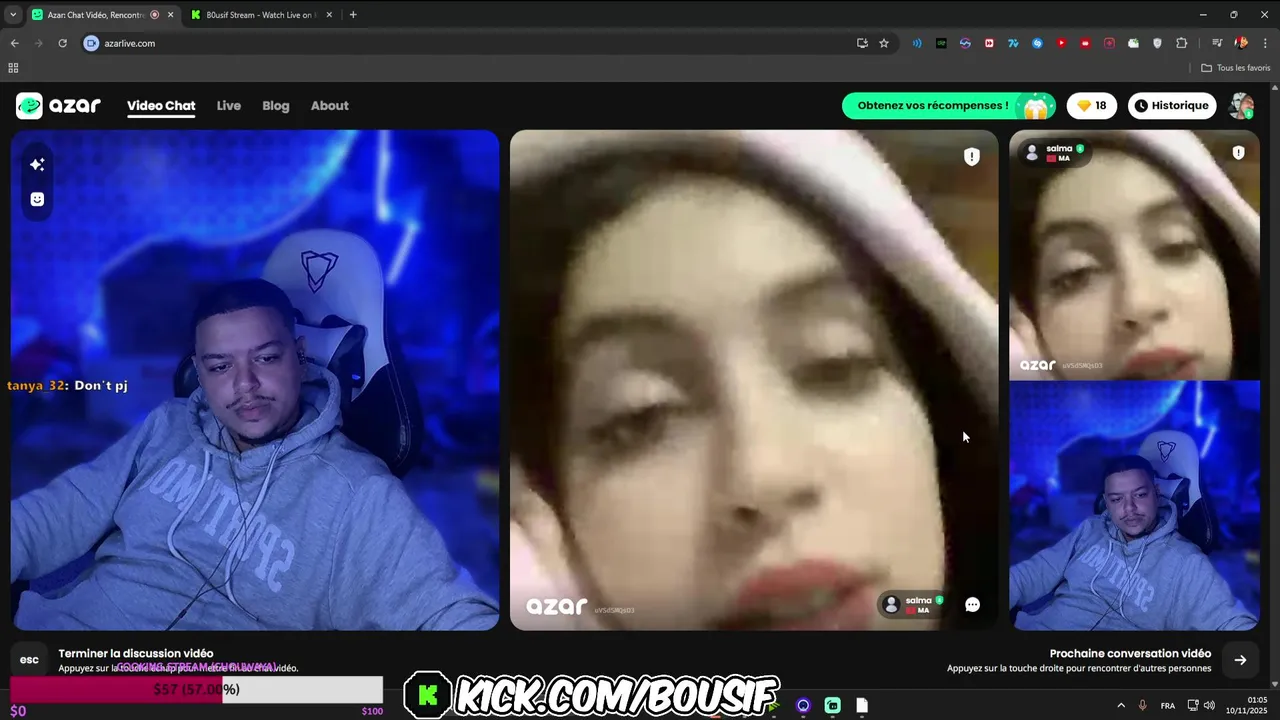Show hidden system tray icons chevron

tap(1120, 706)
